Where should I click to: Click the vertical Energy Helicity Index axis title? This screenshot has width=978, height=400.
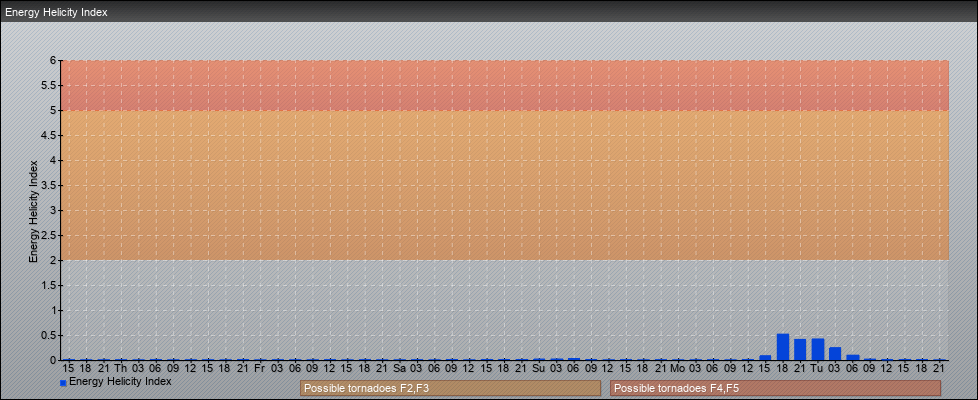[x=33, y=210]
